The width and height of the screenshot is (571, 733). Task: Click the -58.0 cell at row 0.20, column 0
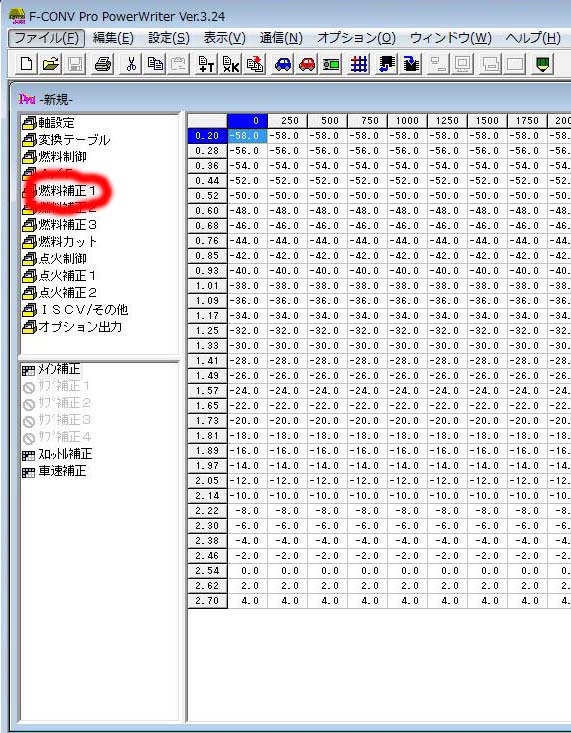coord(247,136)
